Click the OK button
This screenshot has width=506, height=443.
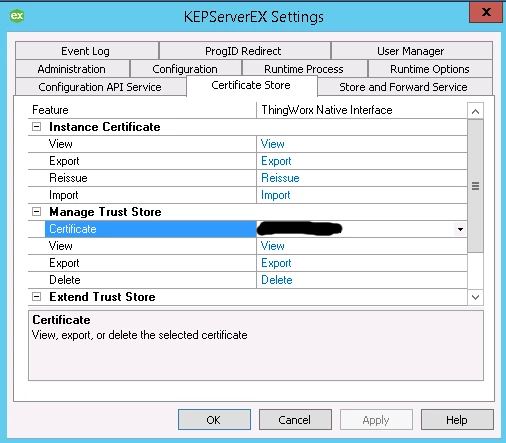pos(214,420)
